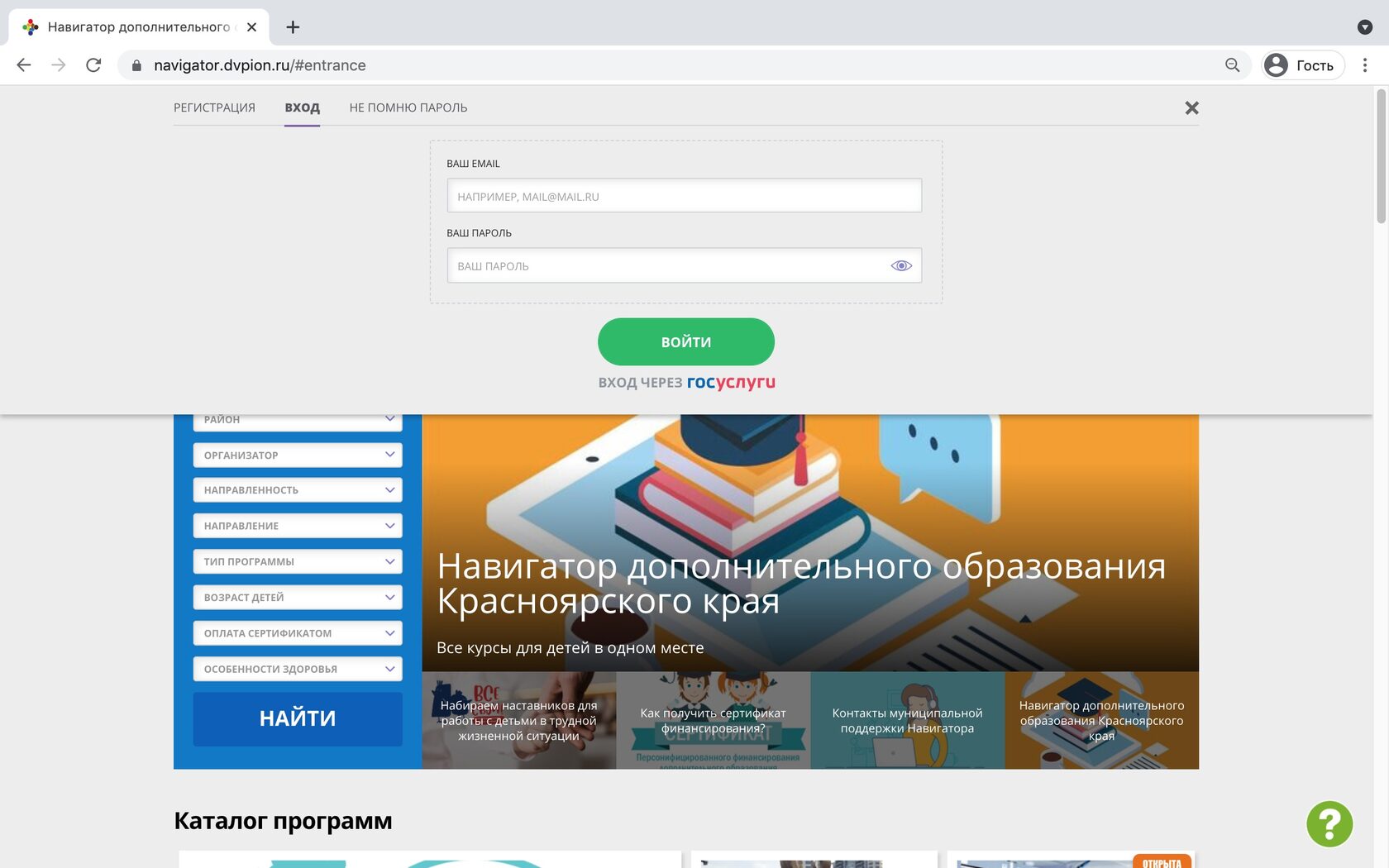Image resolution: width=1389 pixels, height=868 pixels.
Task: Select the ВХОД tab
Action: [x=302, y=108]
